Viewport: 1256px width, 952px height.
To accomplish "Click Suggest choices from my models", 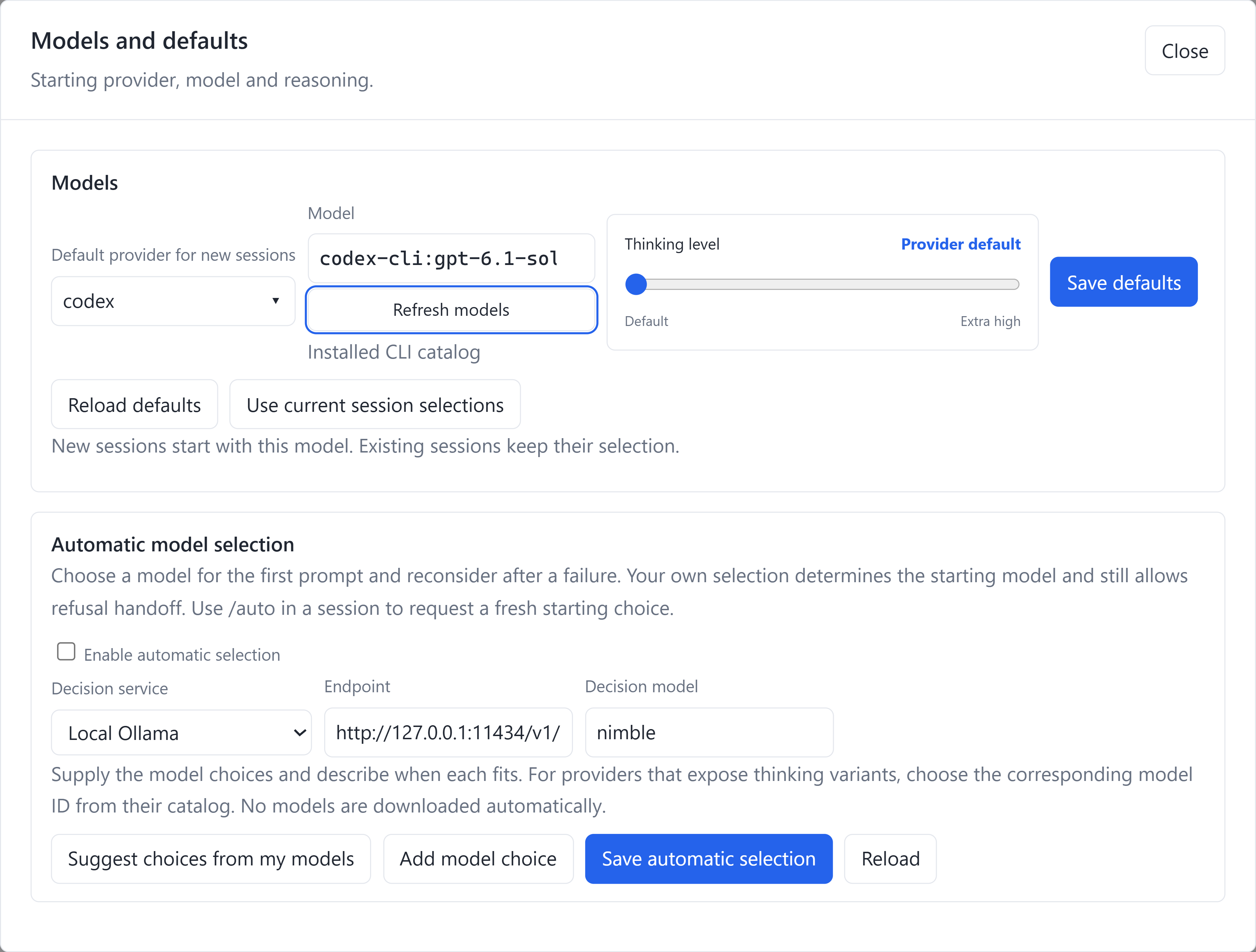I will [x=211, y=859].
